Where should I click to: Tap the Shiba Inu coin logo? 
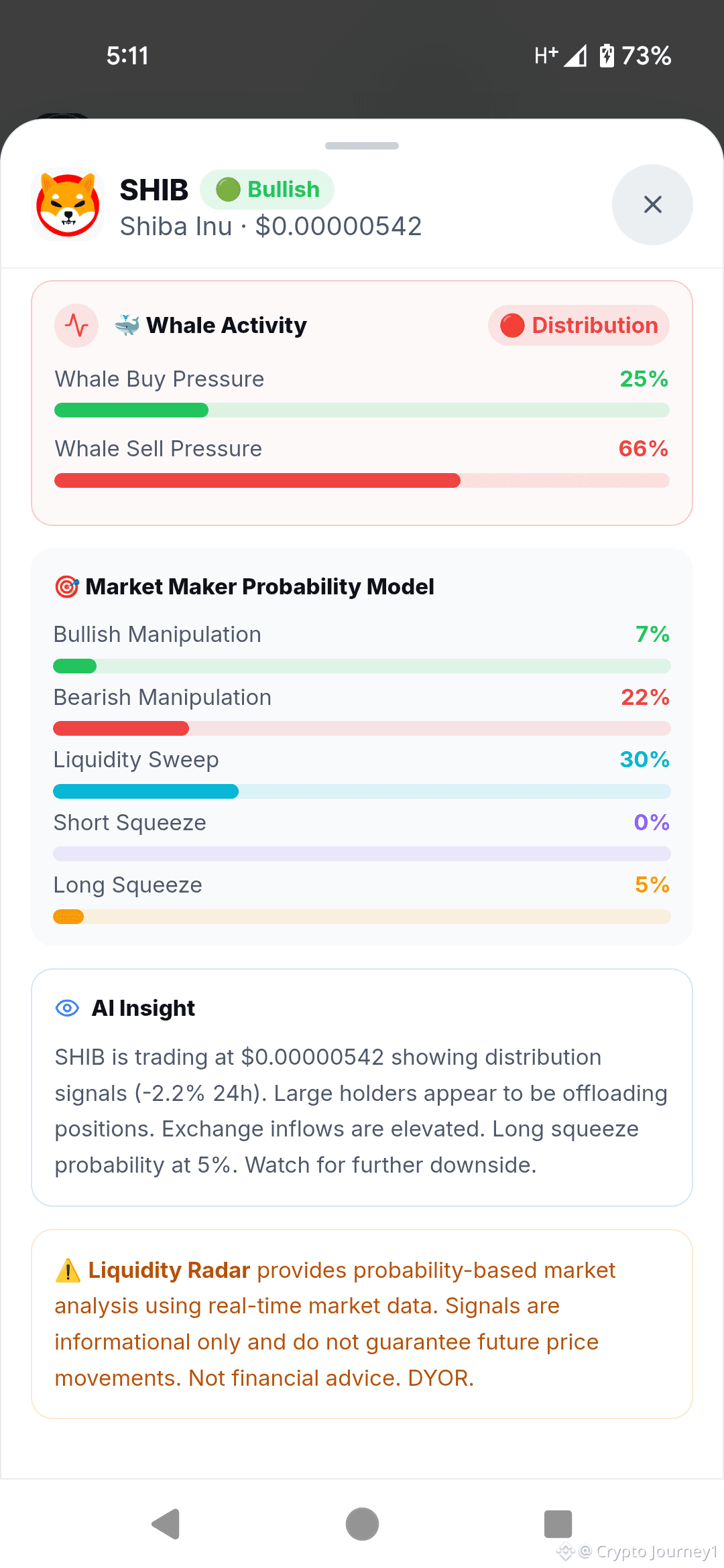click(x=68, y=204)
